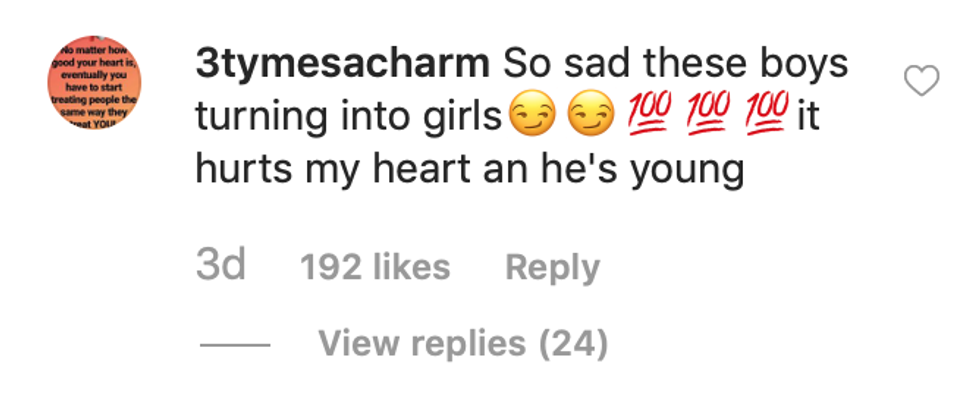Click the word "likes" under the comment
Image resolution: width=980 pixels, height=420 pixels.
pyautogui.click(x=410, y=267)
